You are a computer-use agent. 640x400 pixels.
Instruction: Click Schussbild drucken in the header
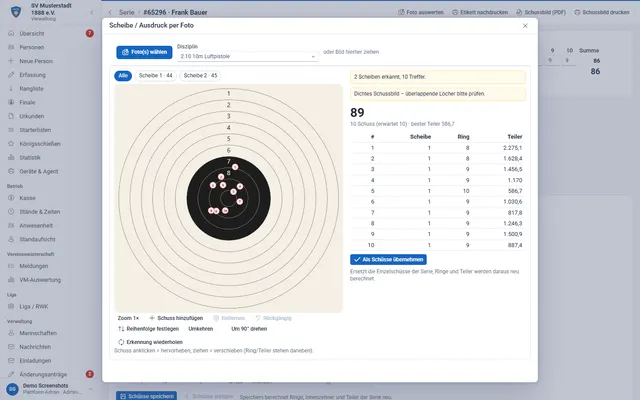click(x=602, y=12)
